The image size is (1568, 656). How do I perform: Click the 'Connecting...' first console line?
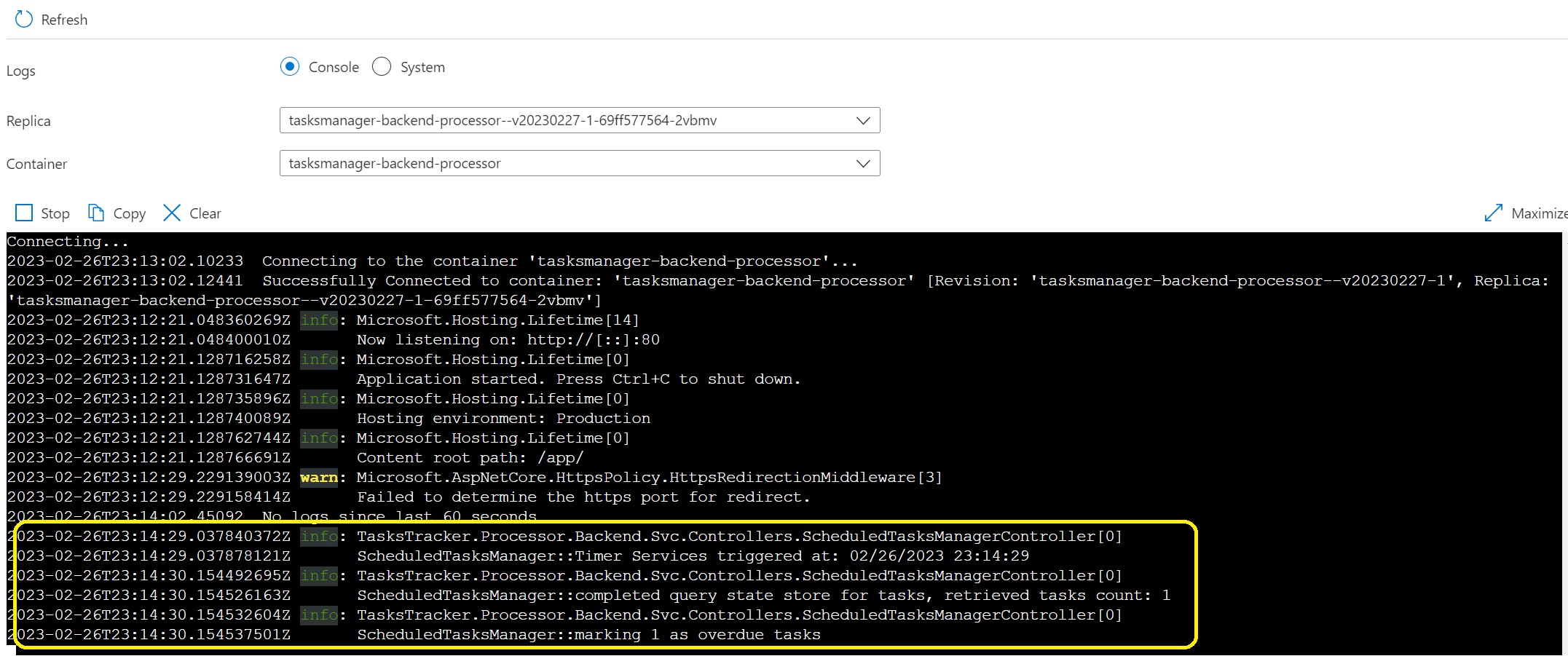tap(68, 242)
